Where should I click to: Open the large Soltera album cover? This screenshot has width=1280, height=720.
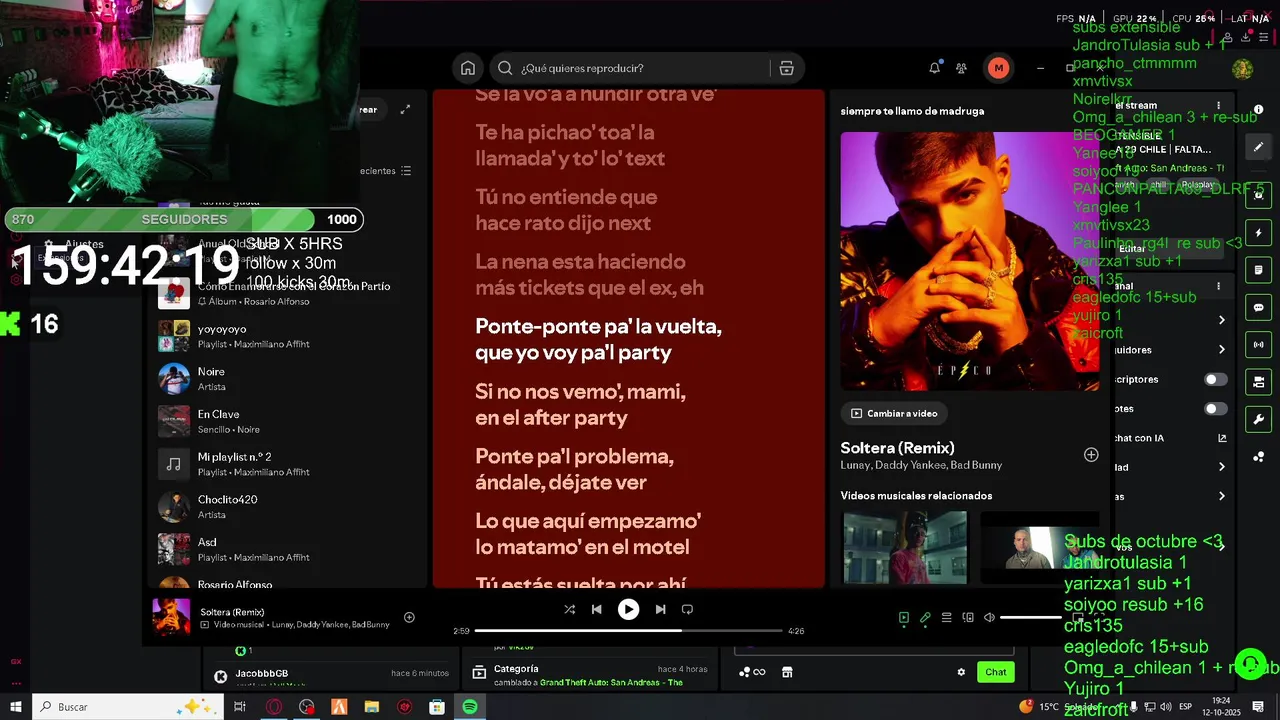pyautogui.click(x=970, y=261)
